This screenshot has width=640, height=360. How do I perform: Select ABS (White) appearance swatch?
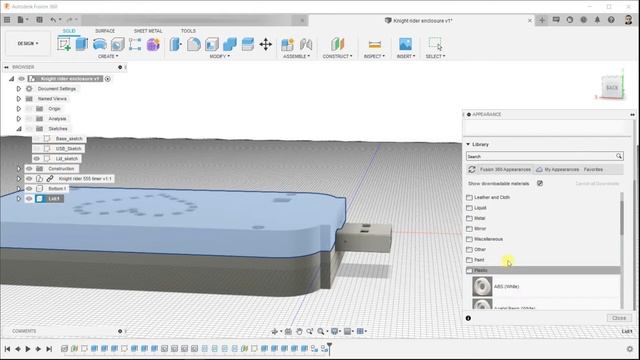pyautogui.click(x=482, y=287)
